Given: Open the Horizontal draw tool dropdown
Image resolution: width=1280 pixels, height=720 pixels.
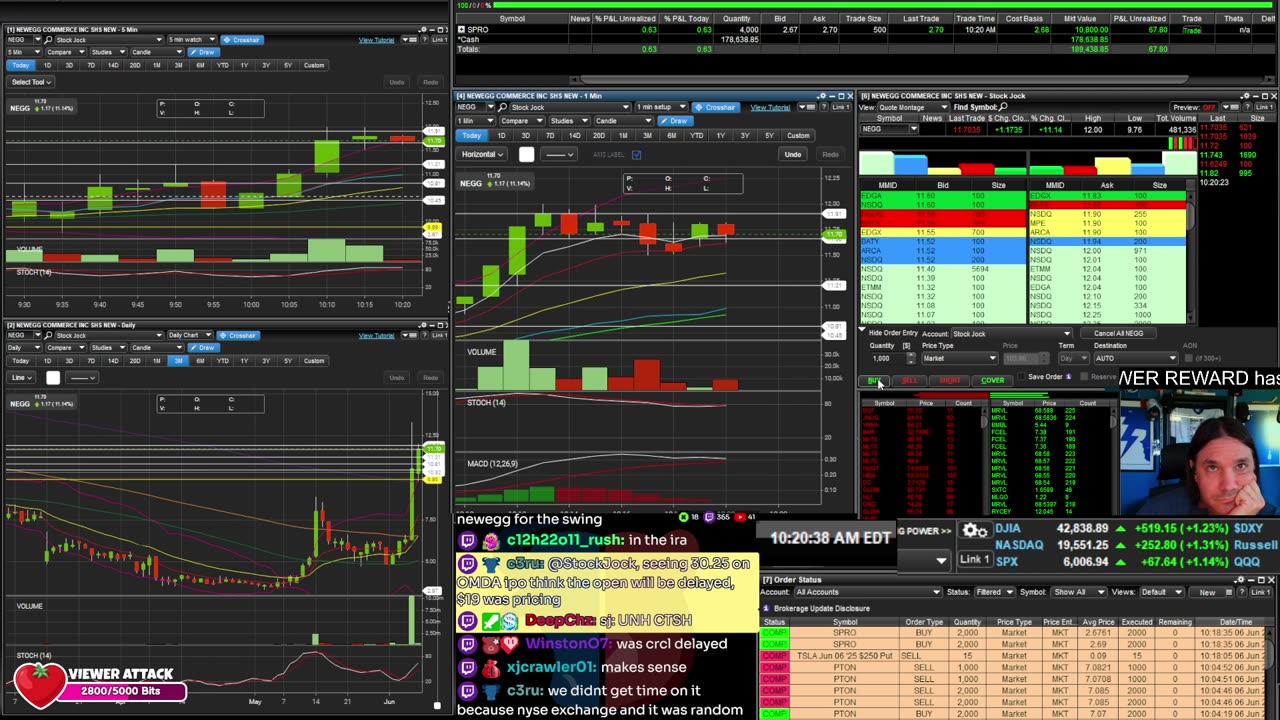Looking at the screenshot, I should [x=483, y=154].
